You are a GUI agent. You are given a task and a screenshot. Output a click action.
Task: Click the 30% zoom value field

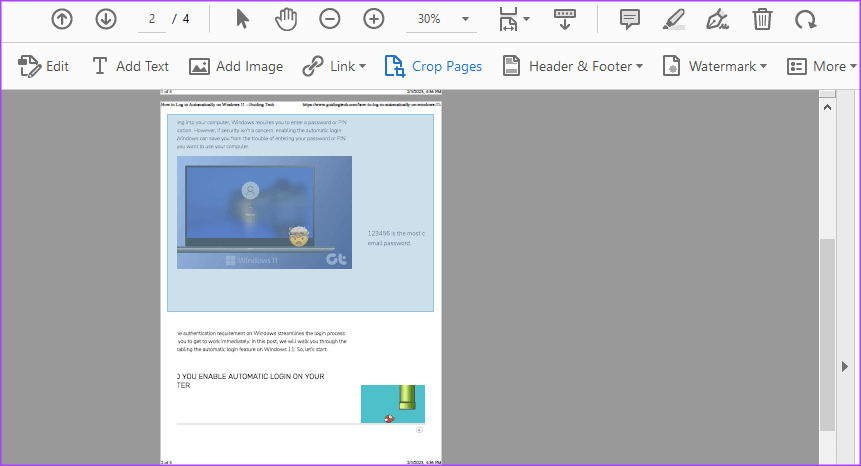click(x=429, y=19)
